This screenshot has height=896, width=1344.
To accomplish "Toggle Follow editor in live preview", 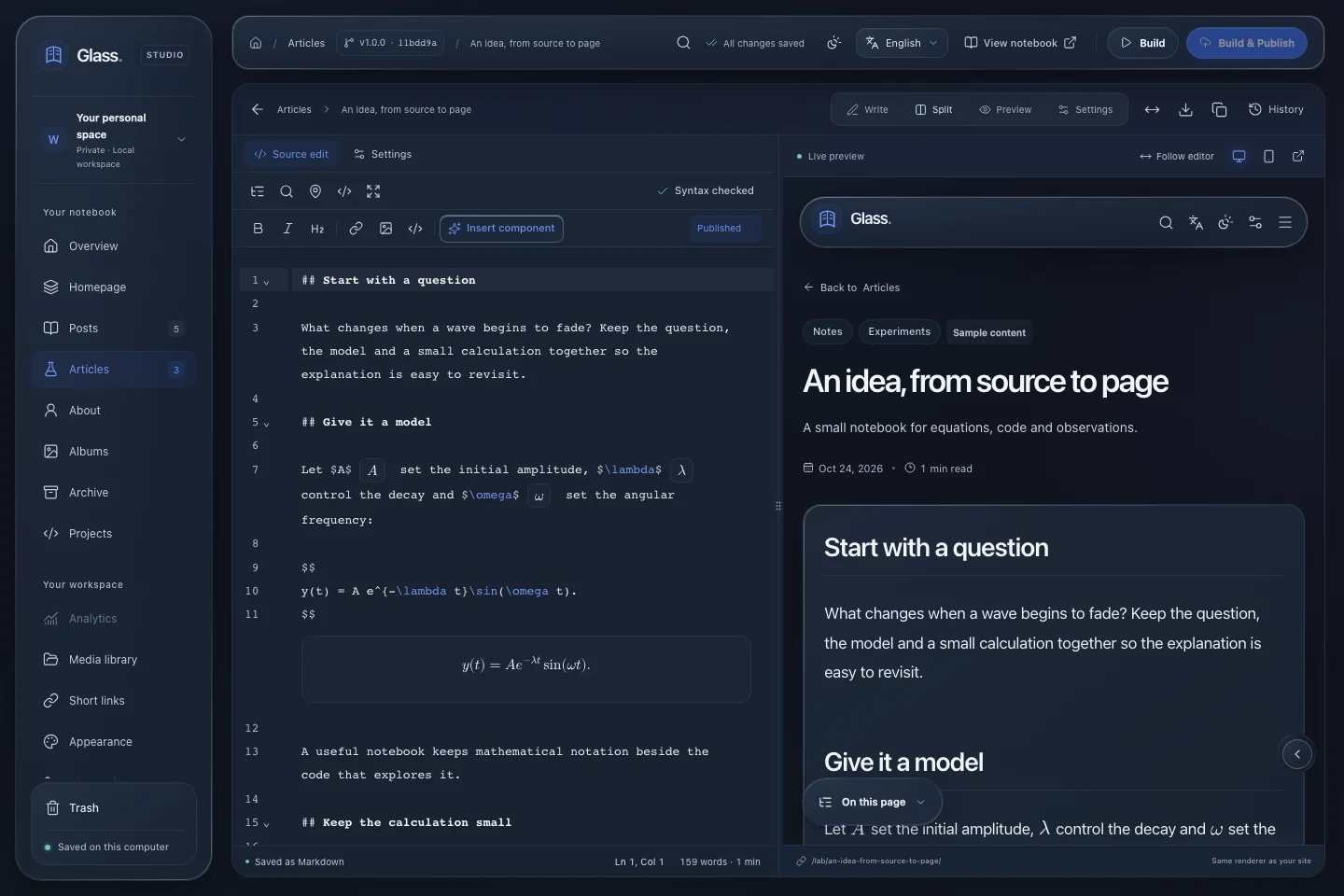I will pyautogui.click(x=1177, y=156).
